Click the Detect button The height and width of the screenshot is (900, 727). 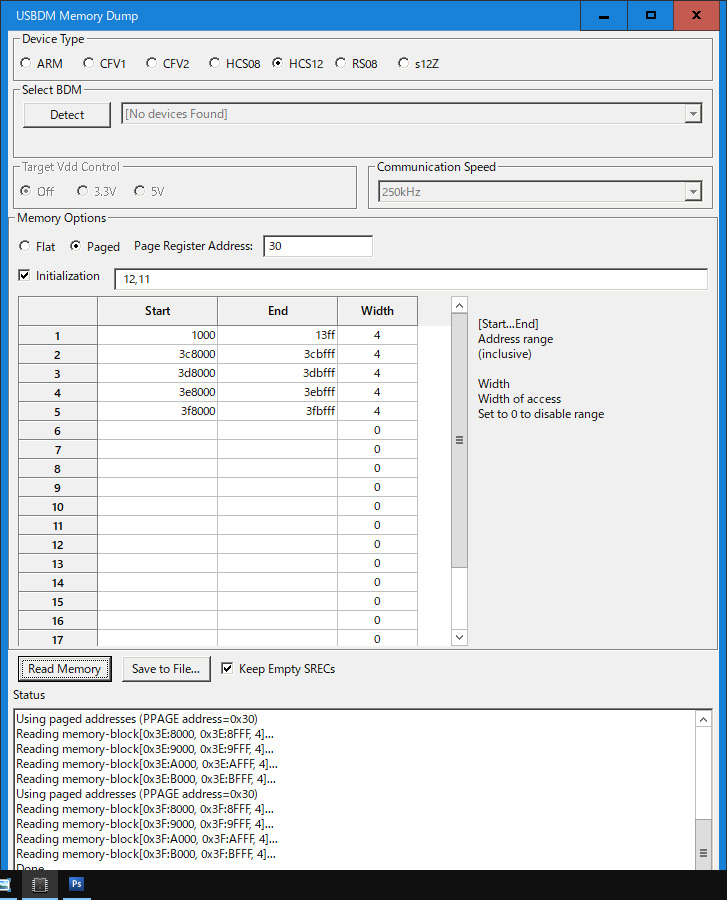(67, 115)
